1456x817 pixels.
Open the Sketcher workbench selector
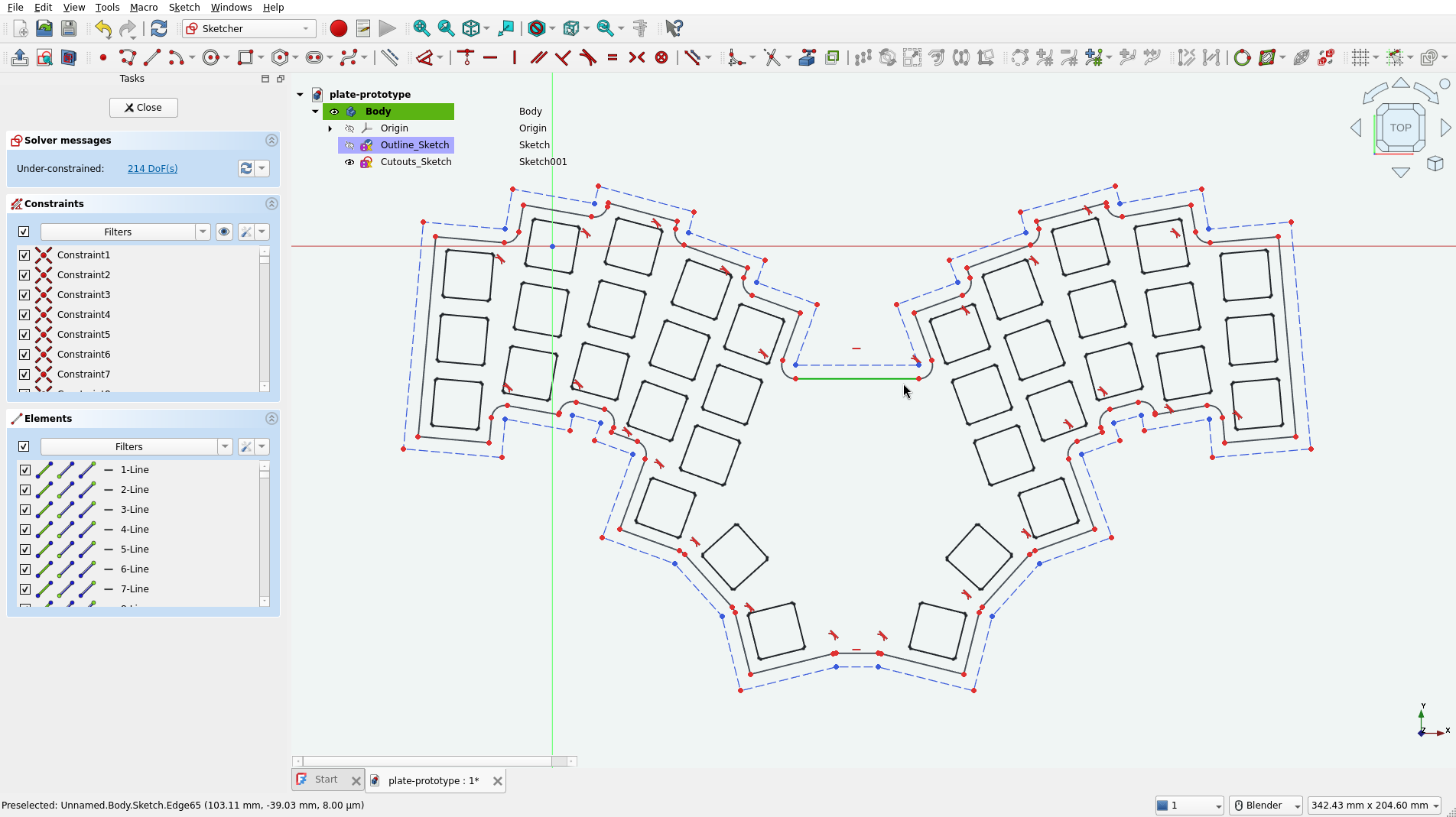point(248,28)
